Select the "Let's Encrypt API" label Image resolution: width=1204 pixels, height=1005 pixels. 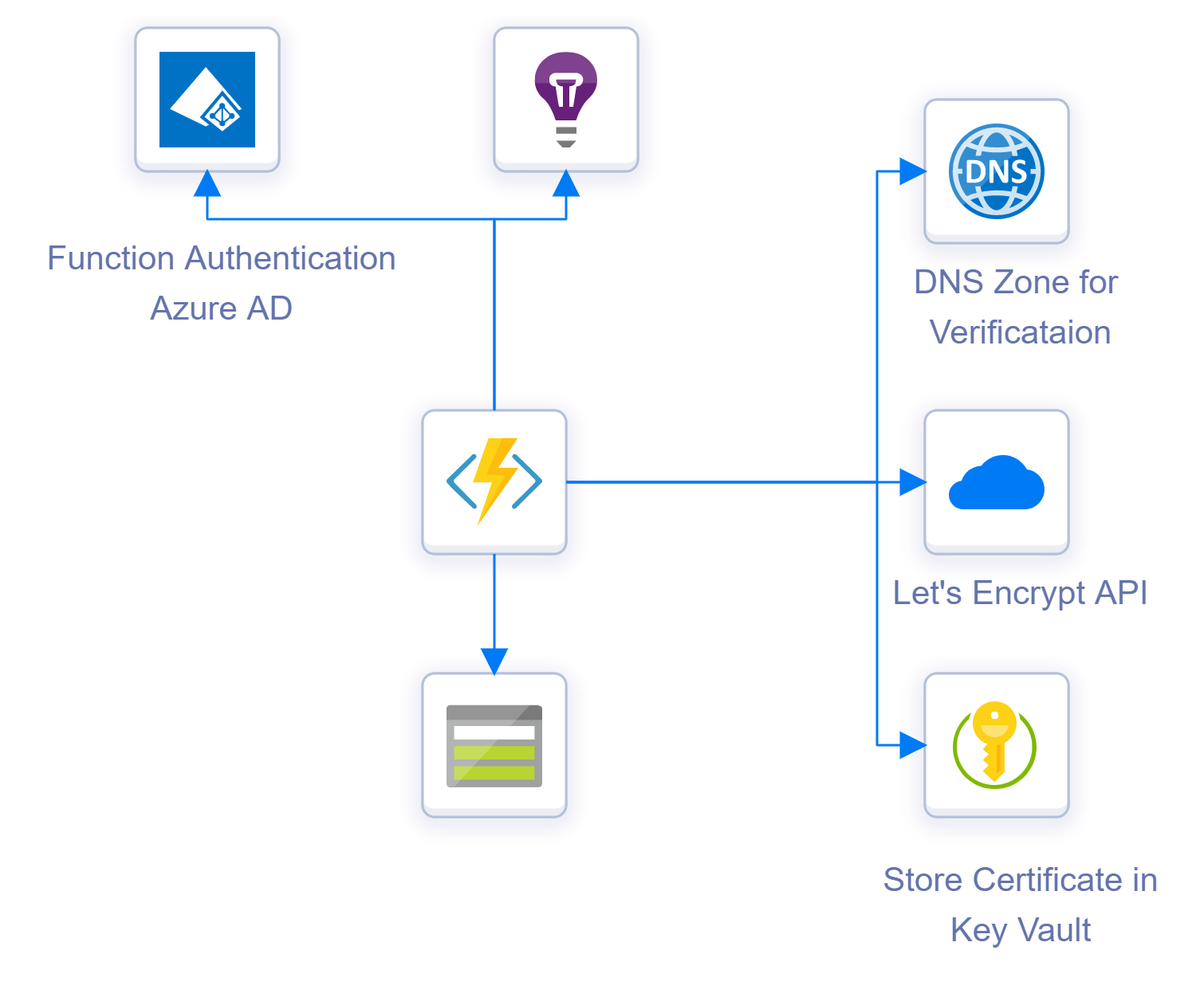pos(1020,593)
